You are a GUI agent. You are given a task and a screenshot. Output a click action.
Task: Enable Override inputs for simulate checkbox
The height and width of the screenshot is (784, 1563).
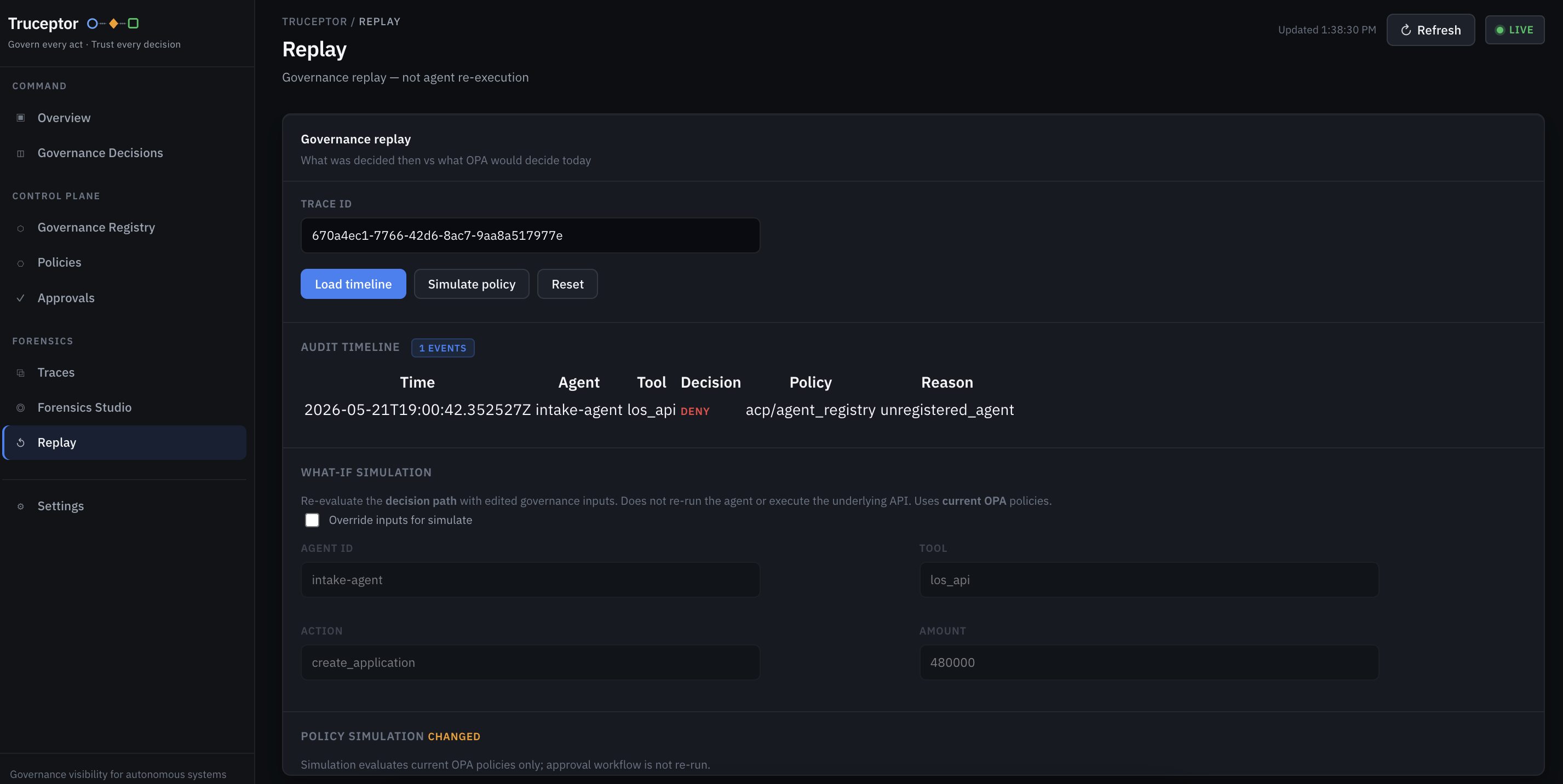tap(312, 520)
